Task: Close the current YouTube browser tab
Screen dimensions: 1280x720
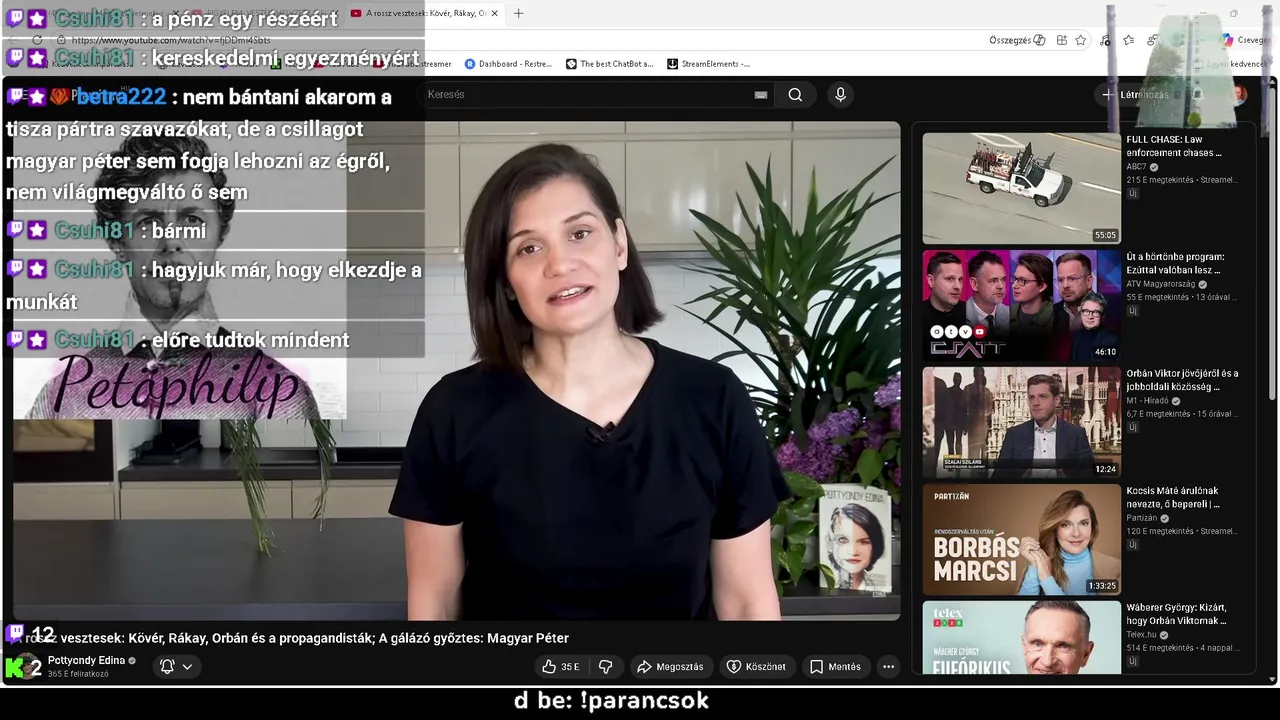Action: pyautogui.click(x=494, y=13)
